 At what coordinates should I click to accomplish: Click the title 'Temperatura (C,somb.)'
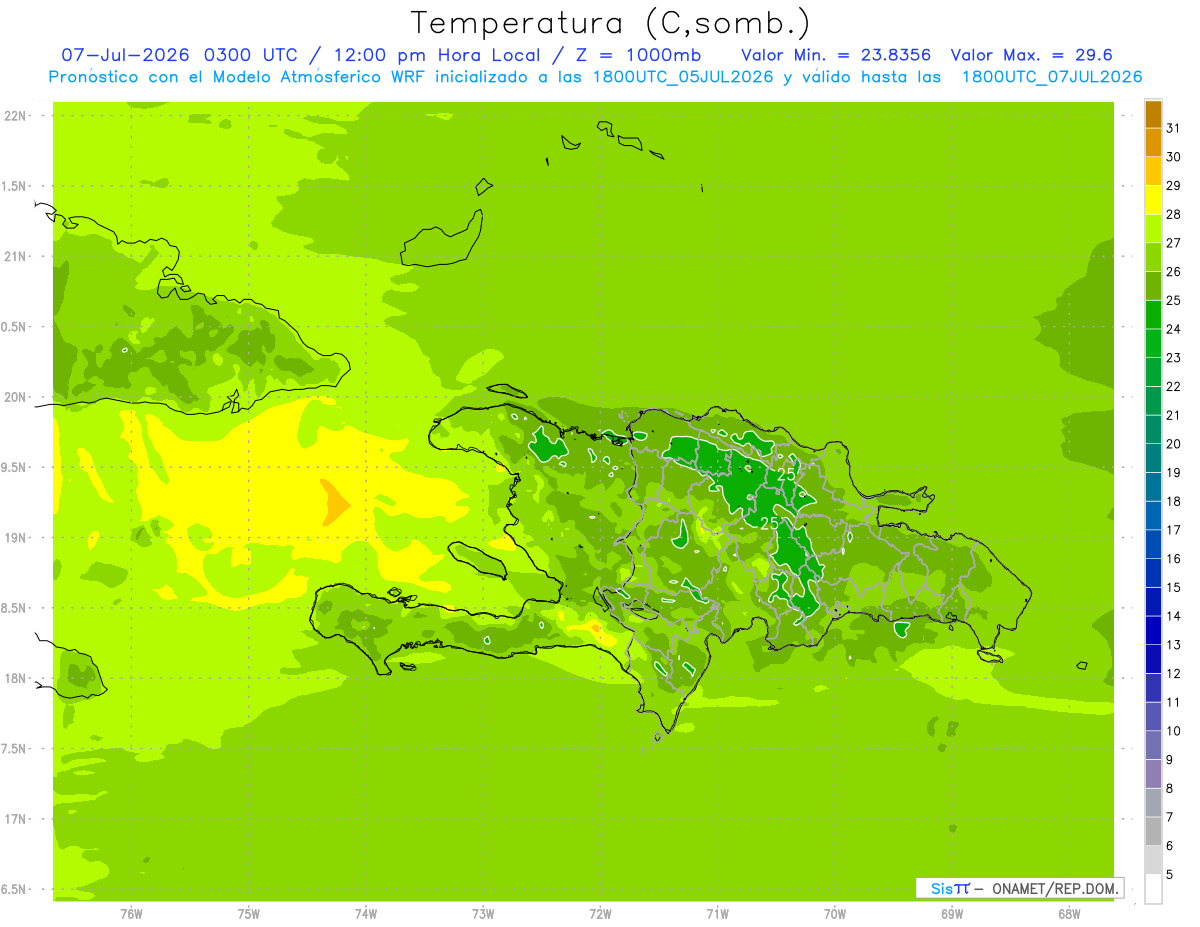coord(611,23)
